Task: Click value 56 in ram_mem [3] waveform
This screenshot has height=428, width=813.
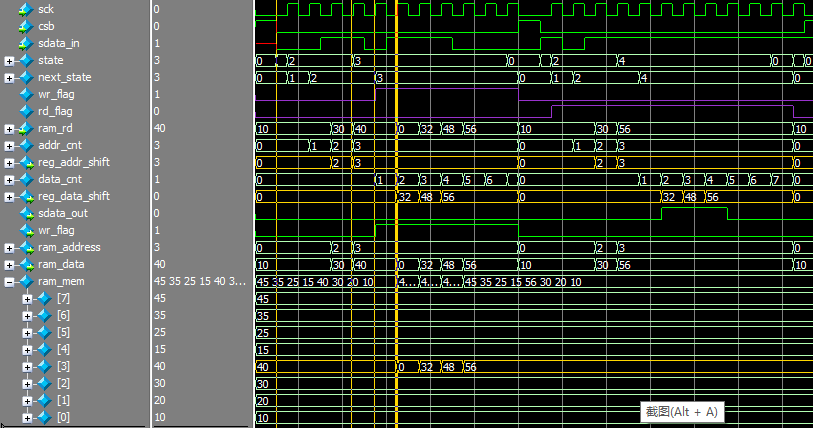Action: point(470,367)
